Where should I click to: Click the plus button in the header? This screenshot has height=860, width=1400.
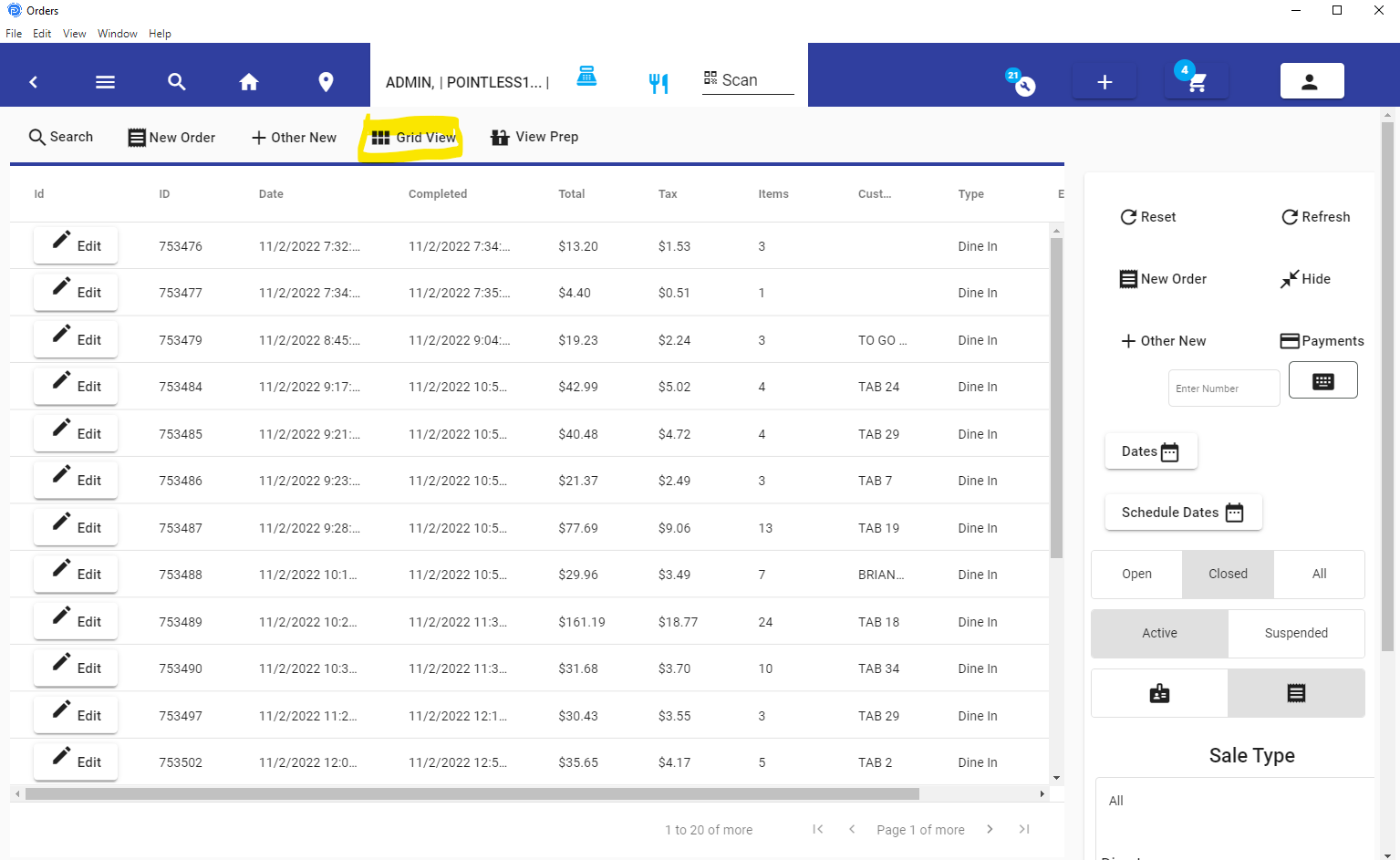[x=1104, y=82]
